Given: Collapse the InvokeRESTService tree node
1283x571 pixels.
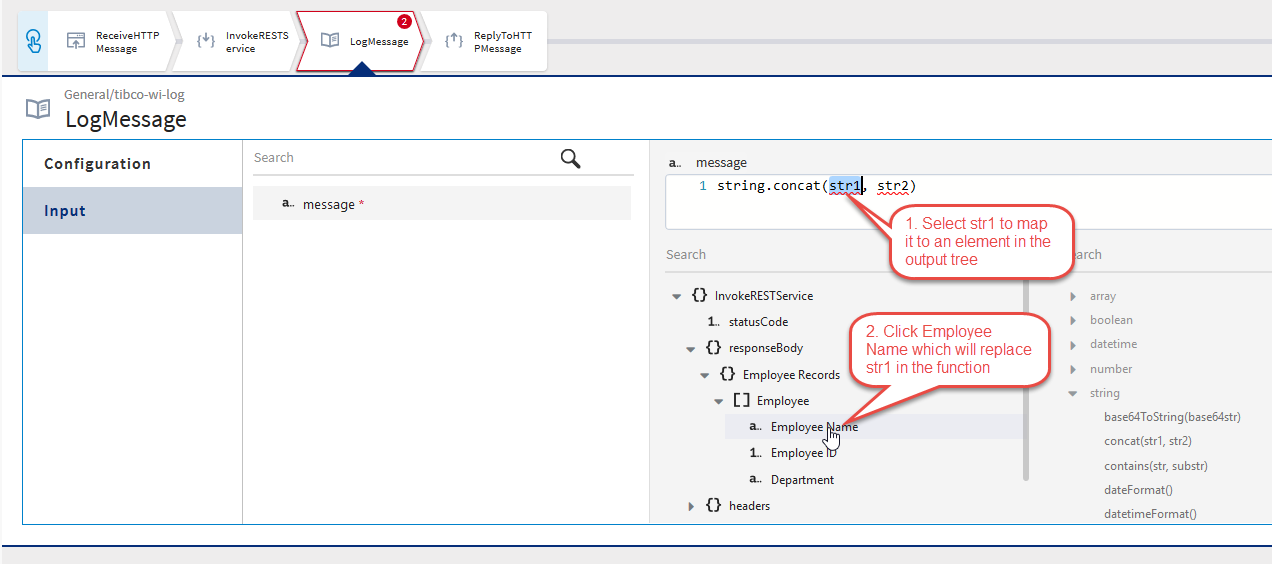Looking at the screenshot, I should point(677,297).
